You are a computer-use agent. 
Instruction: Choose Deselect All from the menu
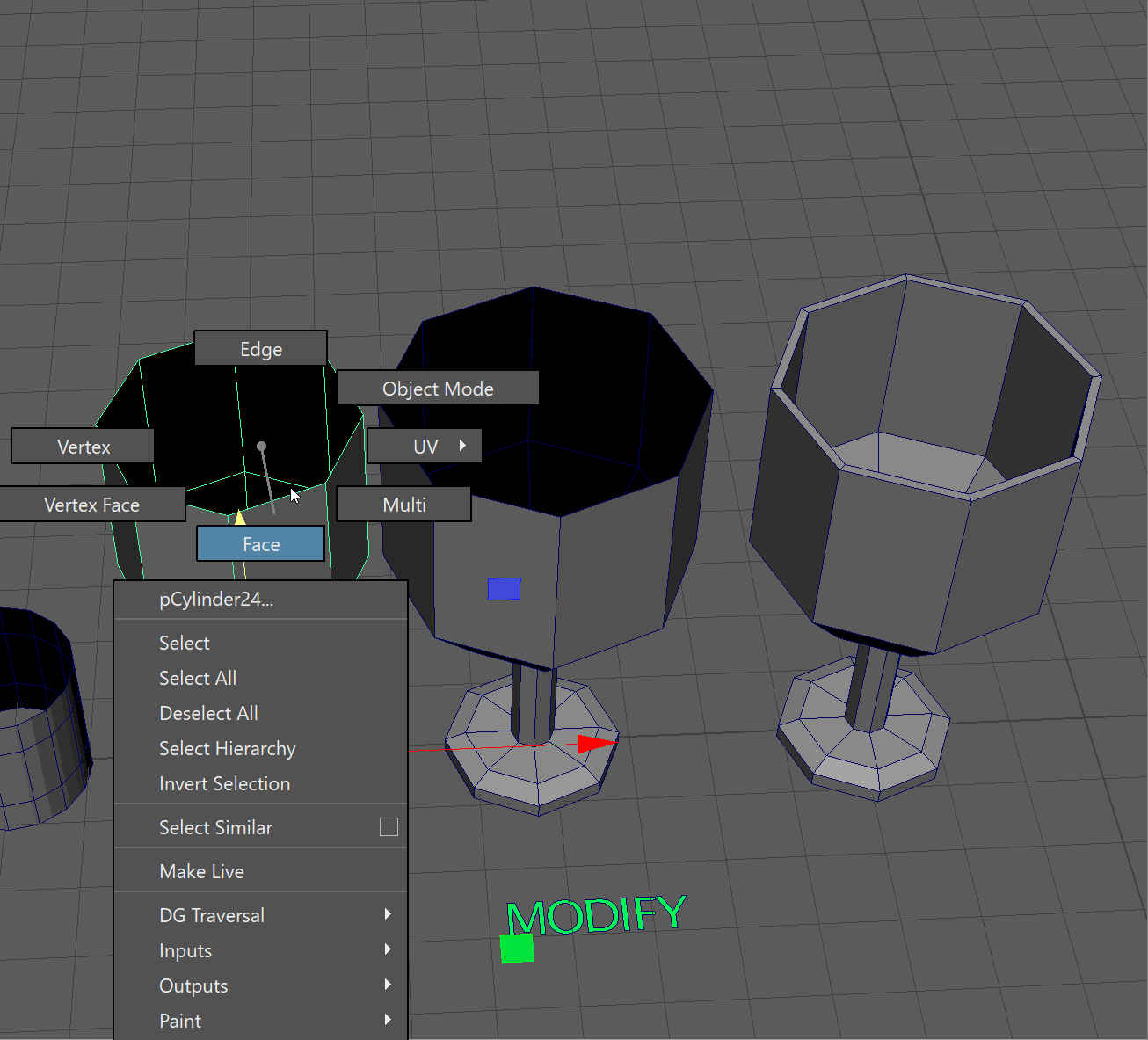[208, 713]
